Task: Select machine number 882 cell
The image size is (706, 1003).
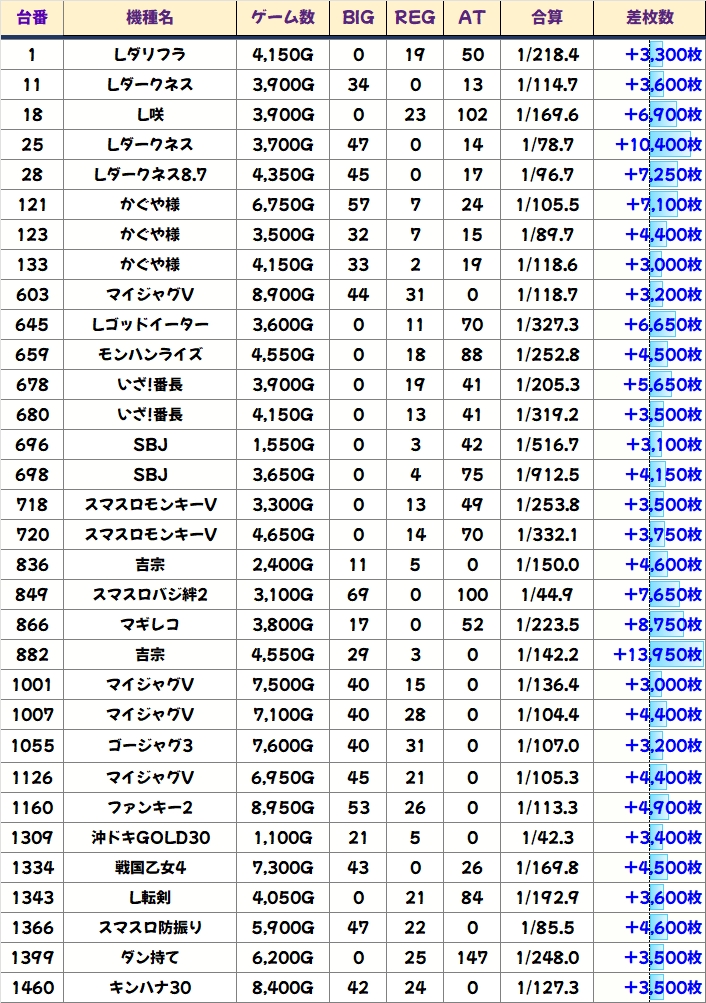Action: (31, 655)
